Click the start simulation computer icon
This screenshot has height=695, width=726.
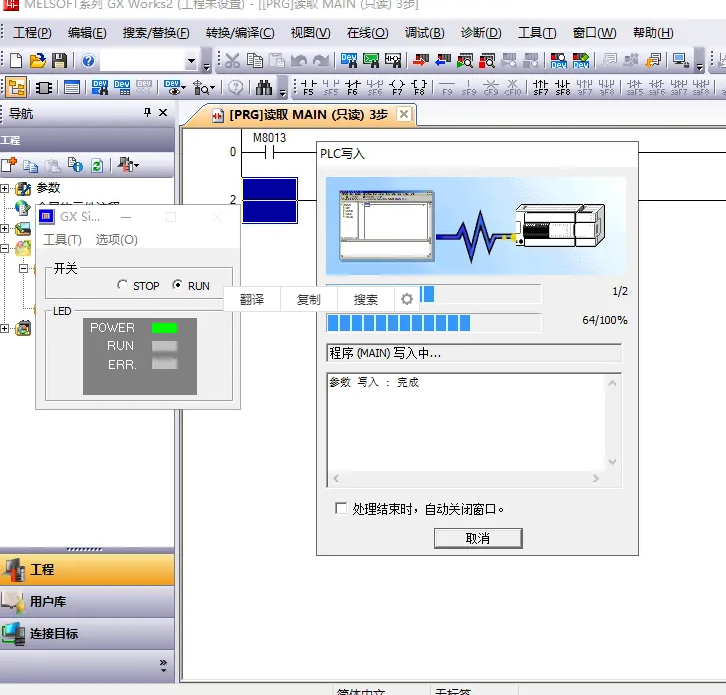click(681, 61)
